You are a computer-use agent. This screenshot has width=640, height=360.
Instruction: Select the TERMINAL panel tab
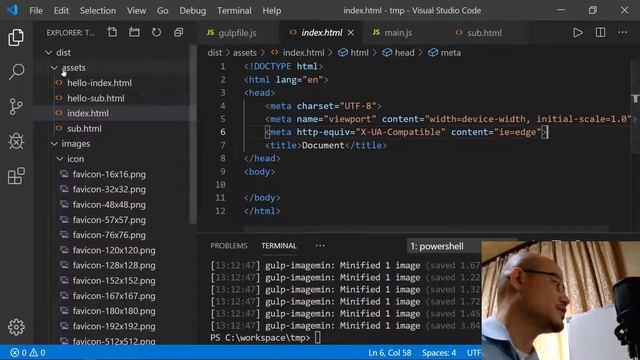click(279, 246)
